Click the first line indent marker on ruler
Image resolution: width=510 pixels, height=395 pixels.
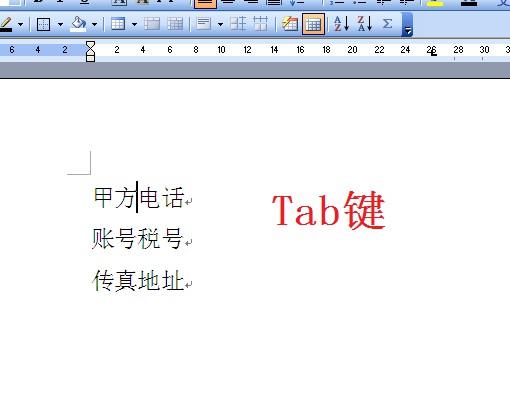pyautogui.click(x=90, y=45)
